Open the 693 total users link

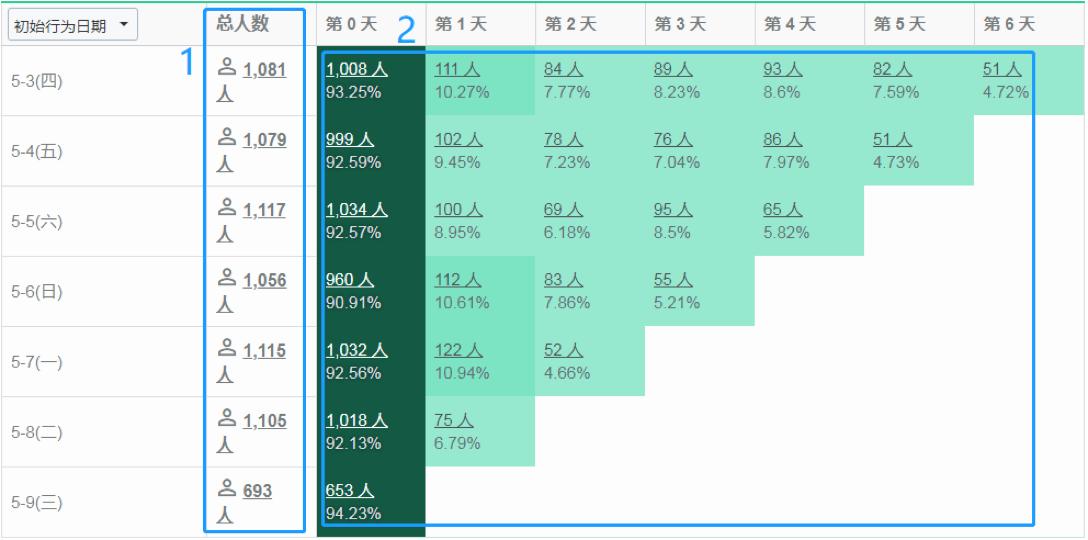(258, 492)
